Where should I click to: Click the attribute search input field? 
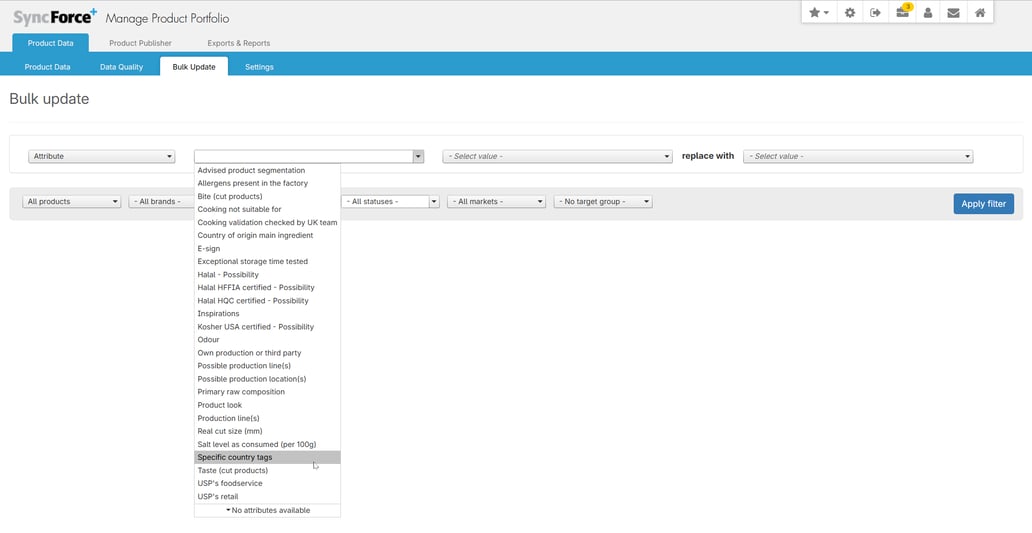point(303,157)
